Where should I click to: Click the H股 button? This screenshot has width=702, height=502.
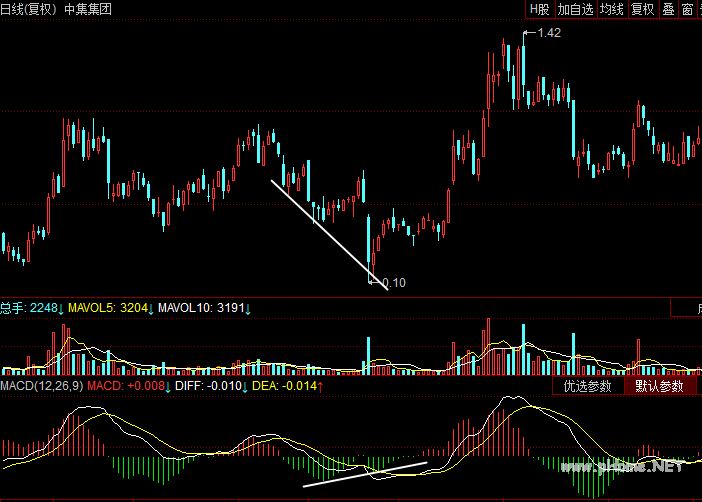click(540, 9)
